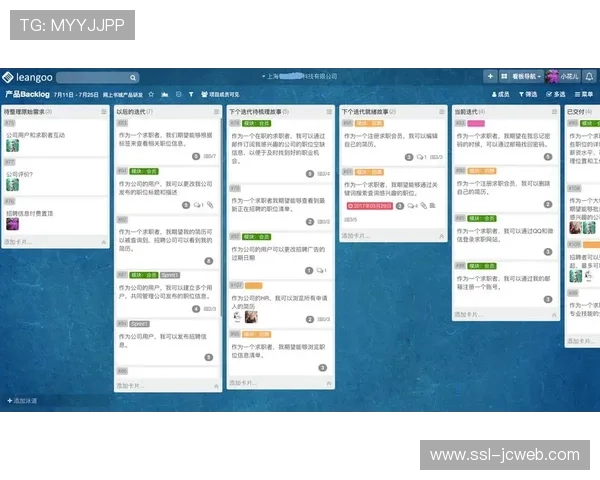Open 待整理原始需求 list menu
Image resolution: width=600 pixels, height=480 pixels.
(x=103, y=111)
